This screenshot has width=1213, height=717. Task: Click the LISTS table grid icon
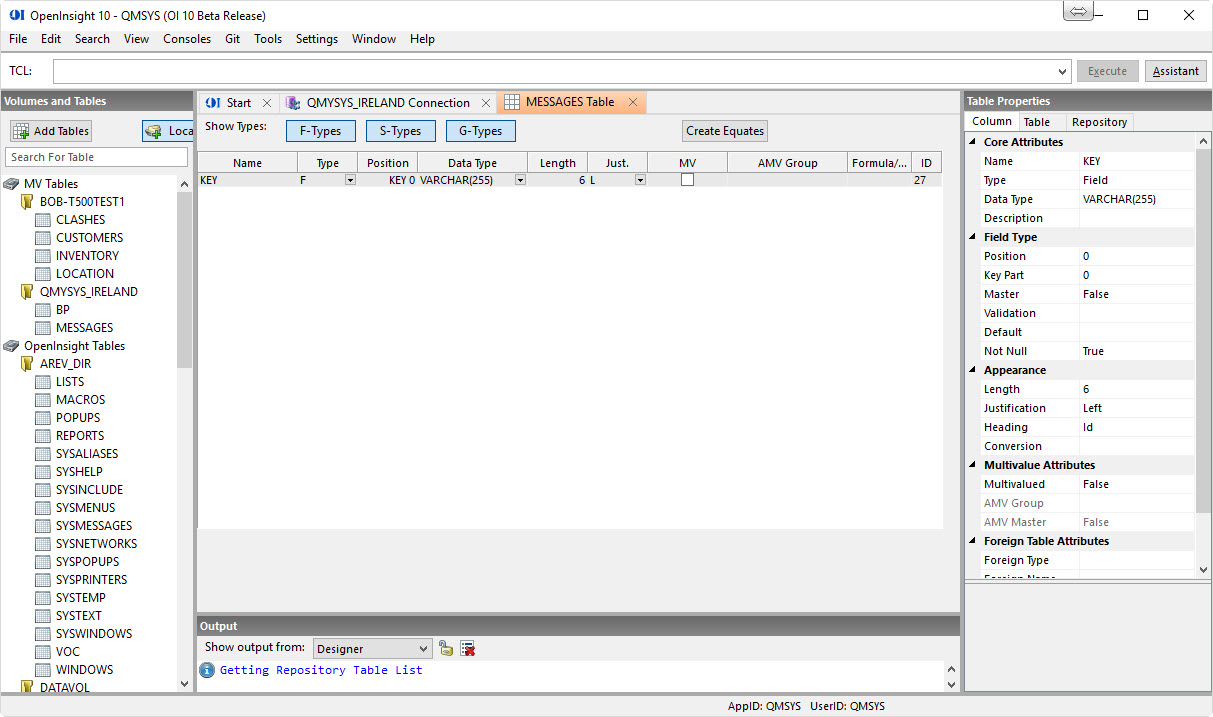pyautogui.click(x=43, y=382)
